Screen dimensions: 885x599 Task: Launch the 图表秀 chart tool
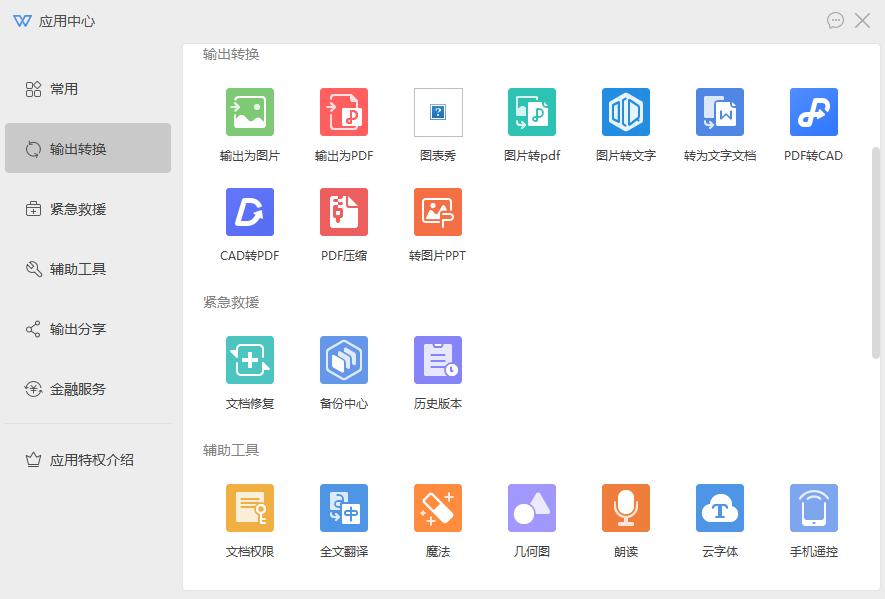pos(437,122)
